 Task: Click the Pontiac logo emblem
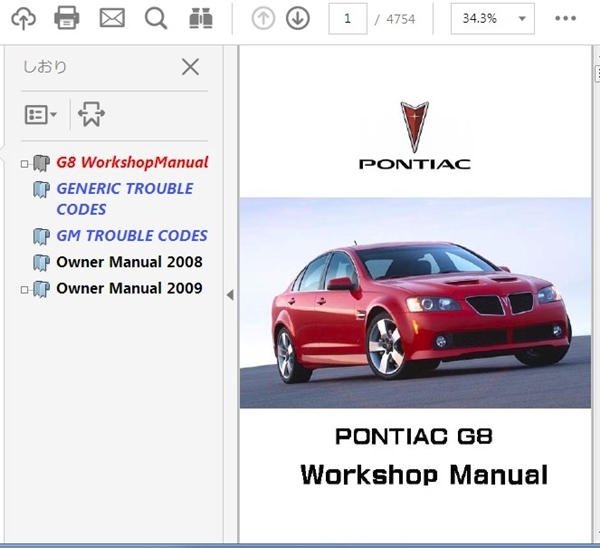coord(414,127)
